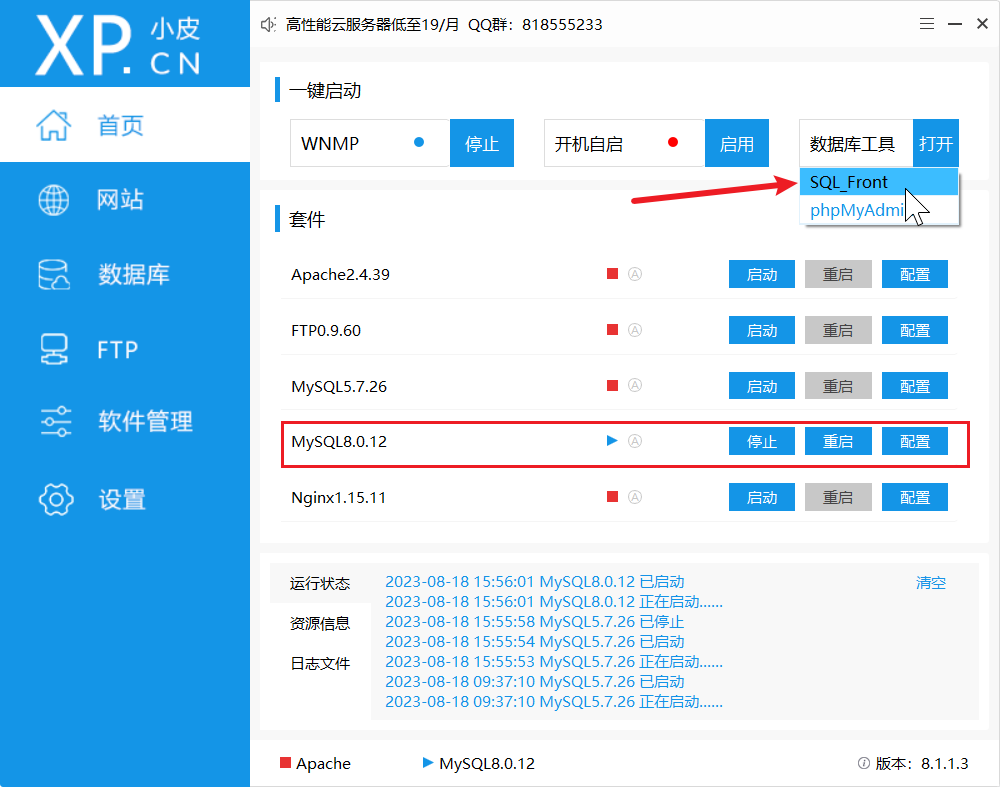
Task: Click the 数据库工具 field
Action: pyautogui.click(x=856, y=143)
